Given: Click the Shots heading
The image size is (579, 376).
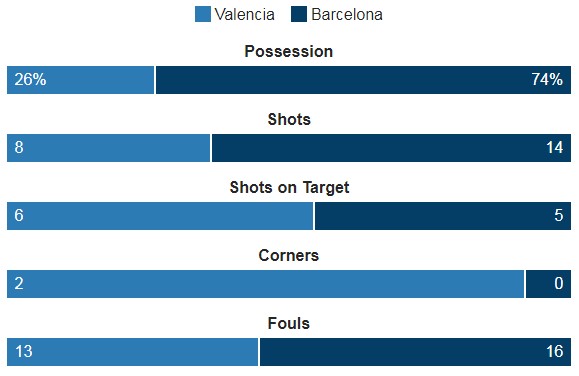Looking at the screenshot, I should (x=289, y=119).
